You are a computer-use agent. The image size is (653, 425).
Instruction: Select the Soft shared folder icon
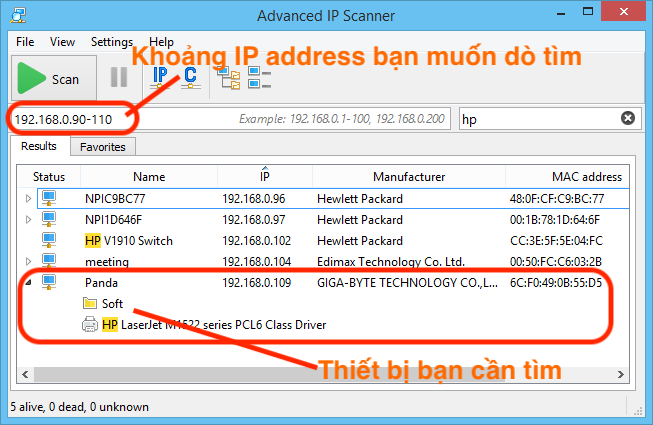click(x=90, y=303)
